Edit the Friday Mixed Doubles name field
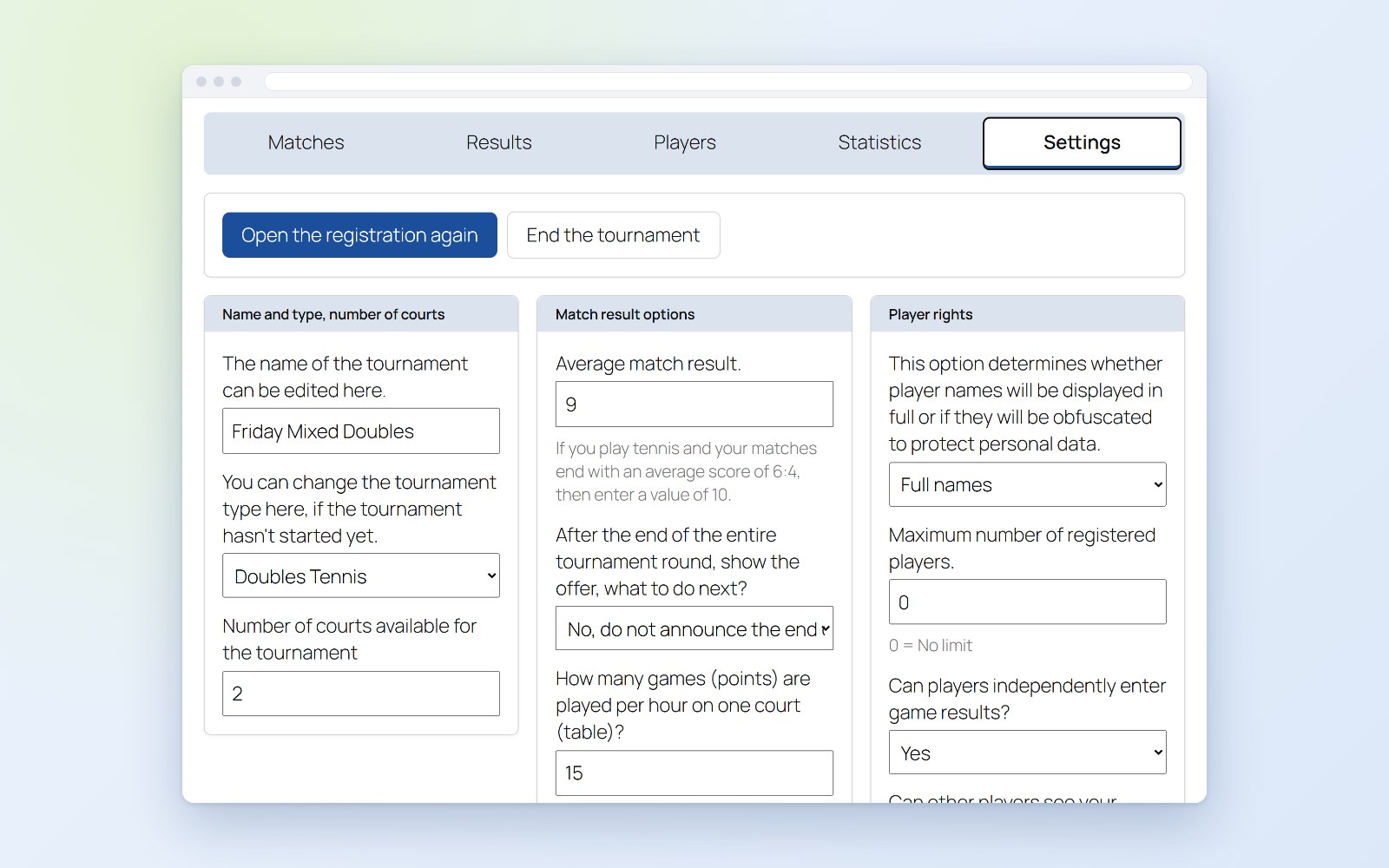1389x868 pixels. pyautogui.click(x=361, y=431)
